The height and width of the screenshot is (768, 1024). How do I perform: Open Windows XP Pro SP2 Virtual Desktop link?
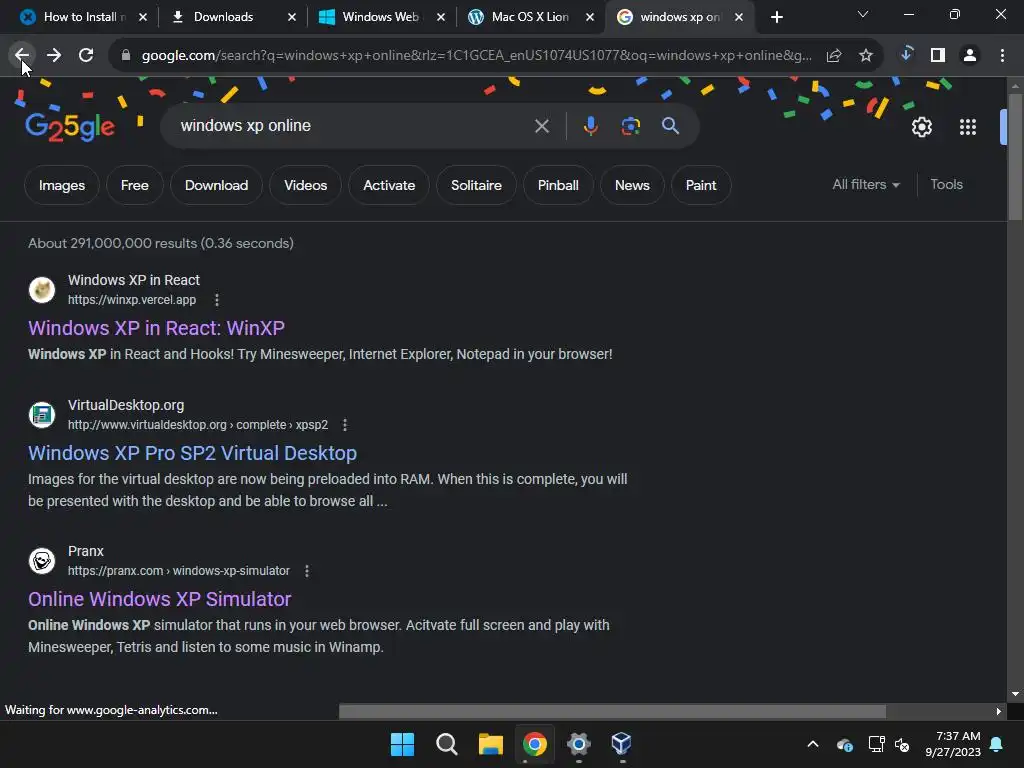[193, 453]
